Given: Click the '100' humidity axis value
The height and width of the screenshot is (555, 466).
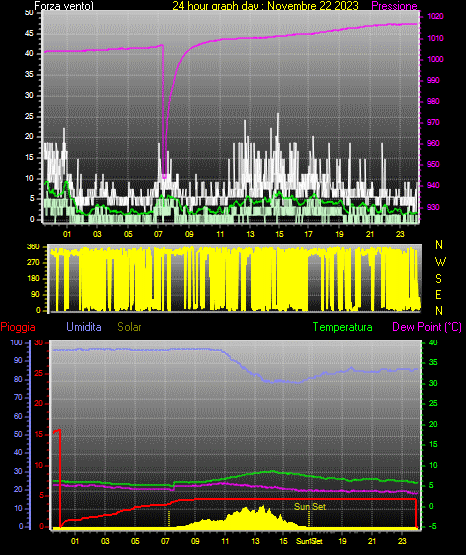Looking at the screenshot, I should point(16,342).
